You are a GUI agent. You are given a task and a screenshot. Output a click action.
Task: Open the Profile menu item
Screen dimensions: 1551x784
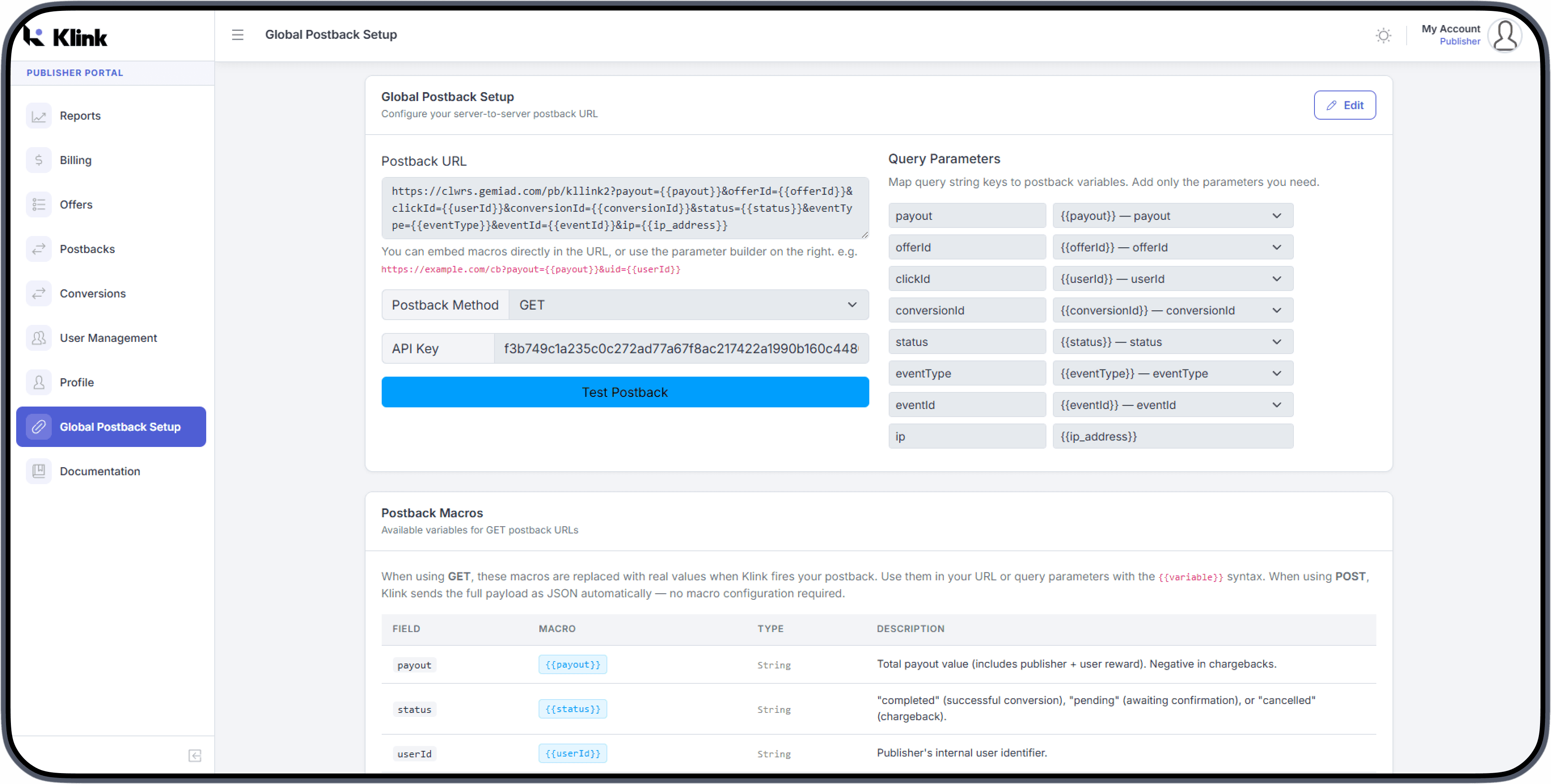pos(76,383)
